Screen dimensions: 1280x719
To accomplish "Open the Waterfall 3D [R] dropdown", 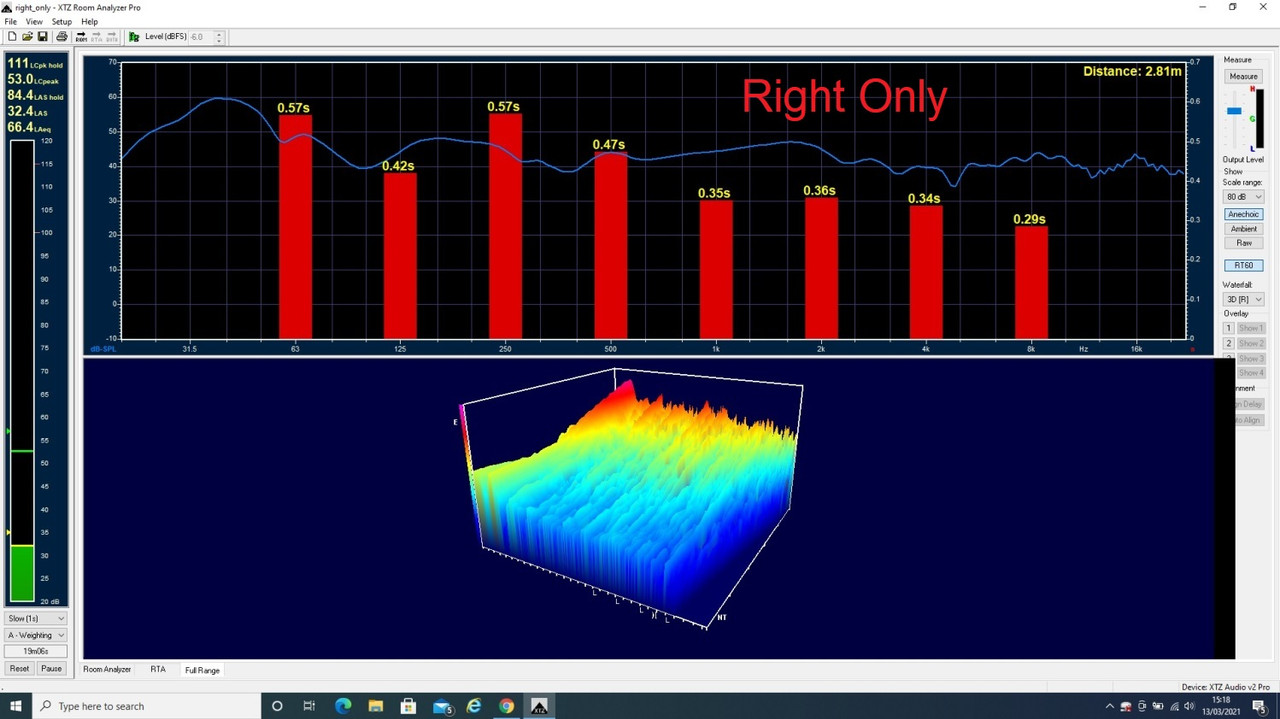I will click(1244, 300).
